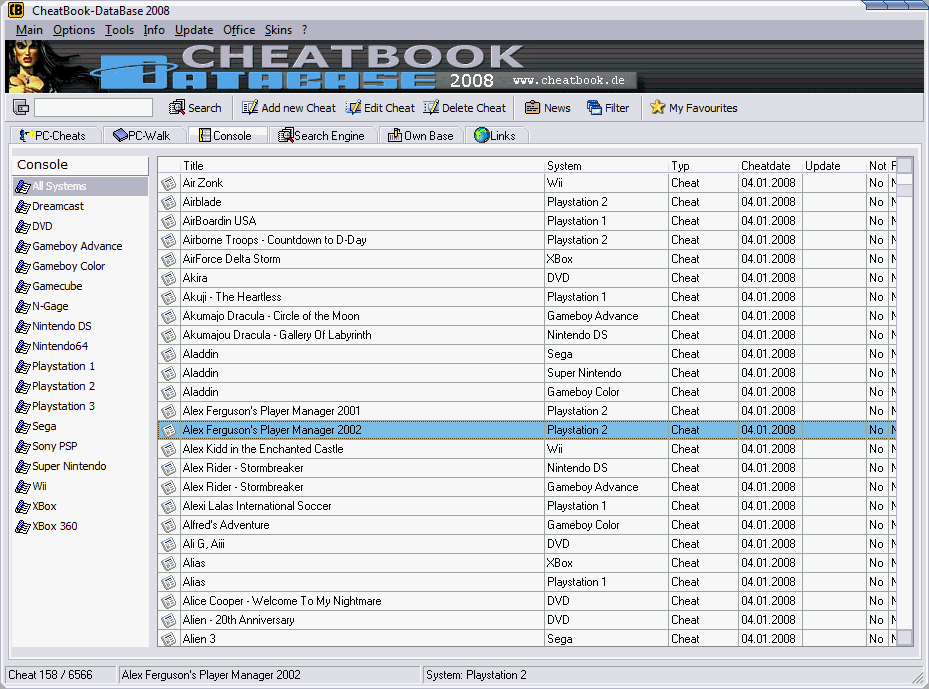Delete the selected cheat
Viewport: 929px width, 689px height.
[x=464, y=108]
